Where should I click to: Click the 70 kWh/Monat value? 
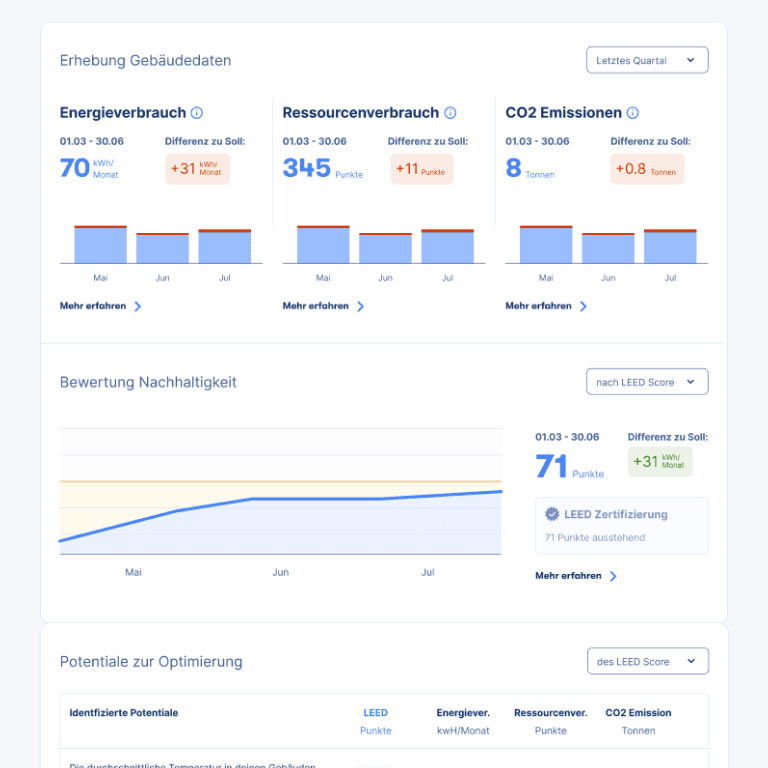click(89, 168)
